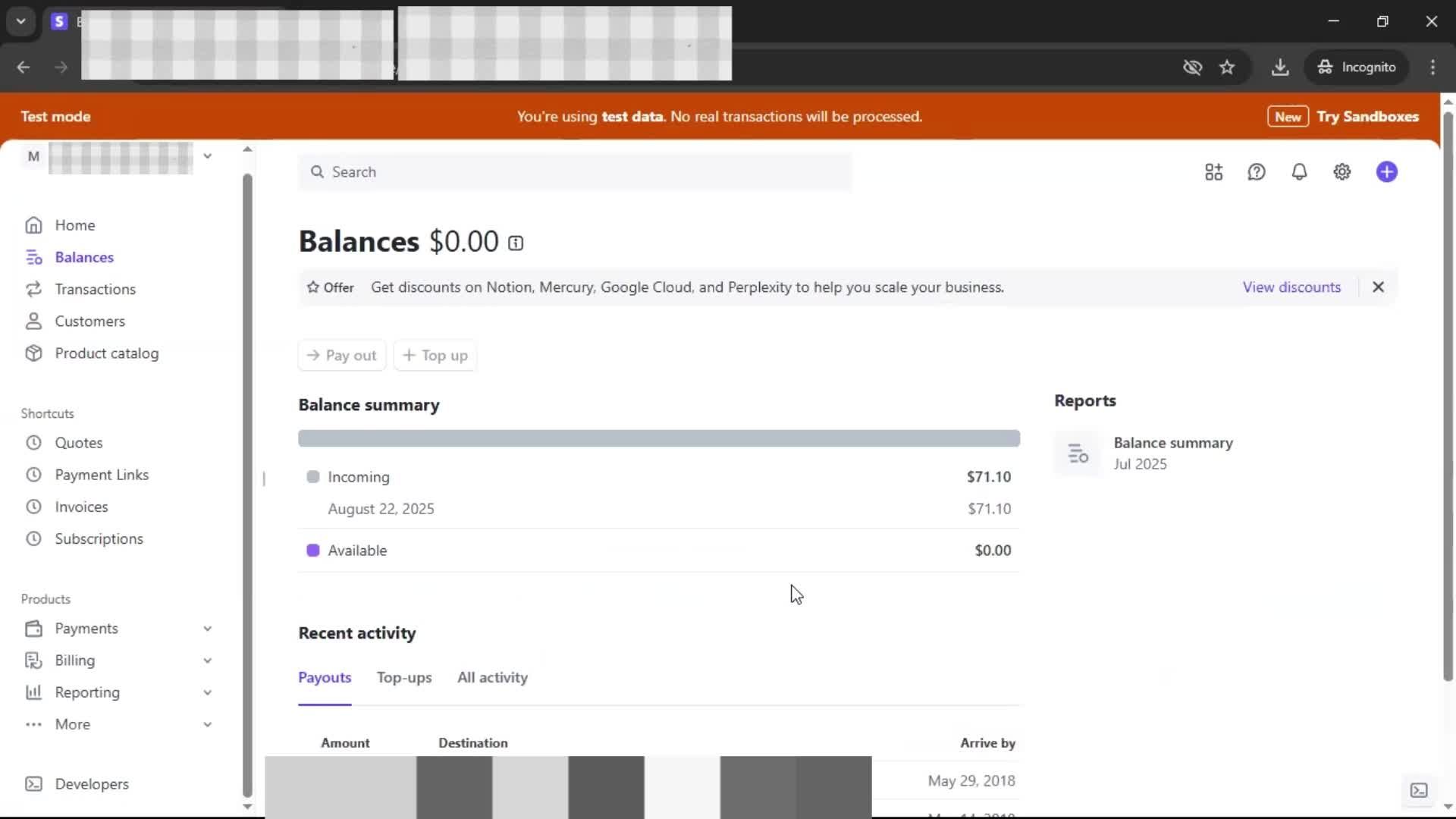Click the View discounts link
1456x819 pixels.
coord(1291,287)
